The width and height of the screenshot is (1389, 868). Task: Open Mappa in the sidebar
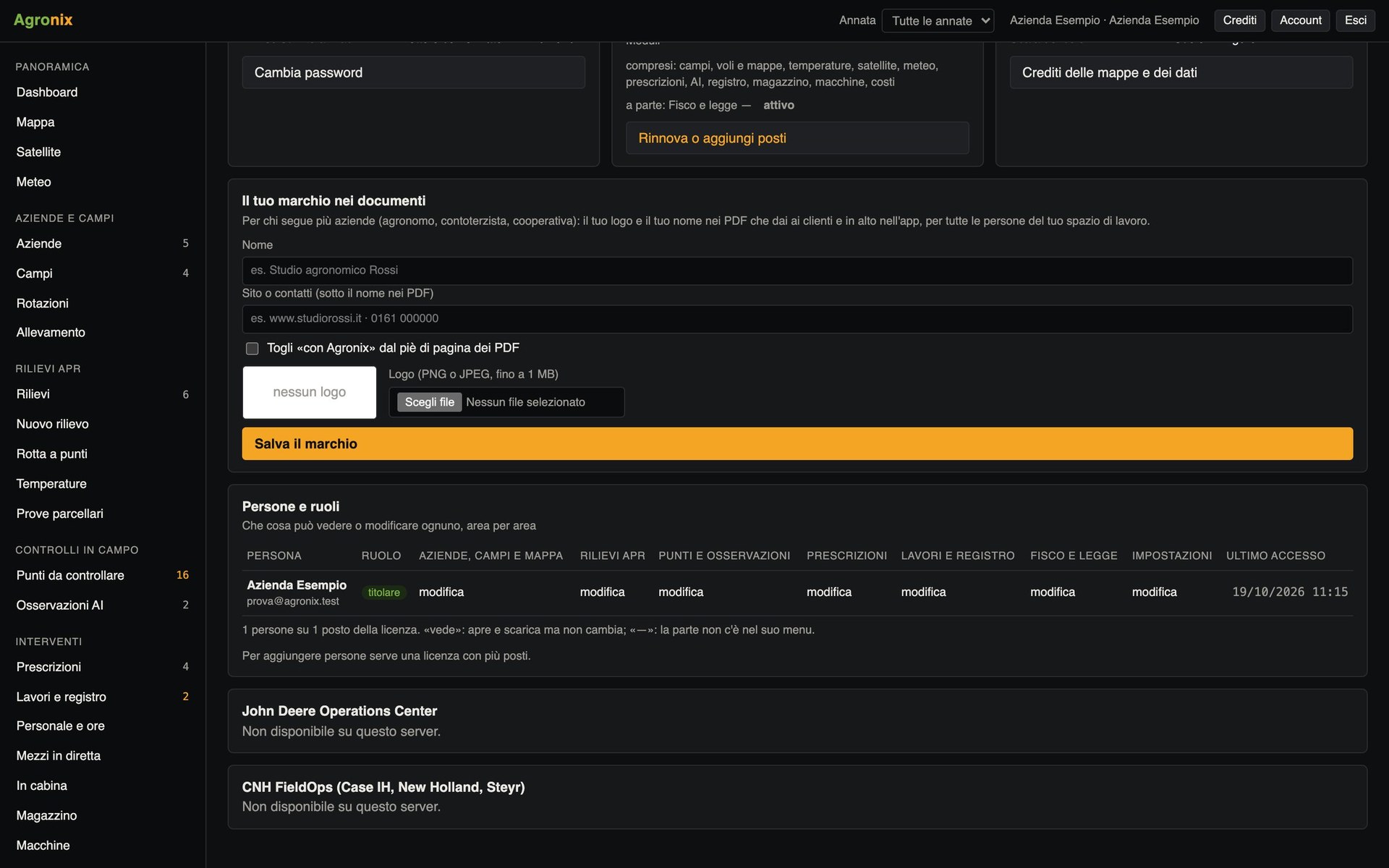(103, 122)
